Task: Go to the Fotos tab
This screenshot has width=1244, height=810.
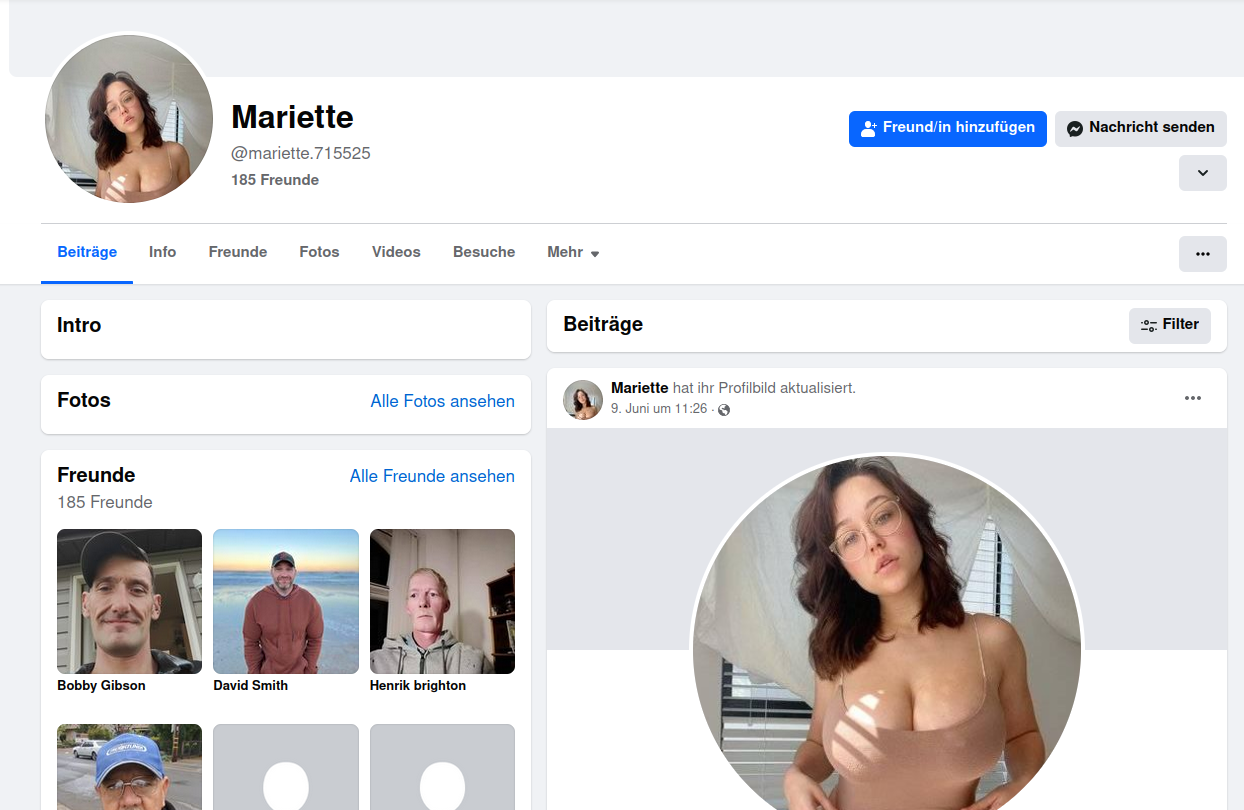Action: click(x=319, y=252)
